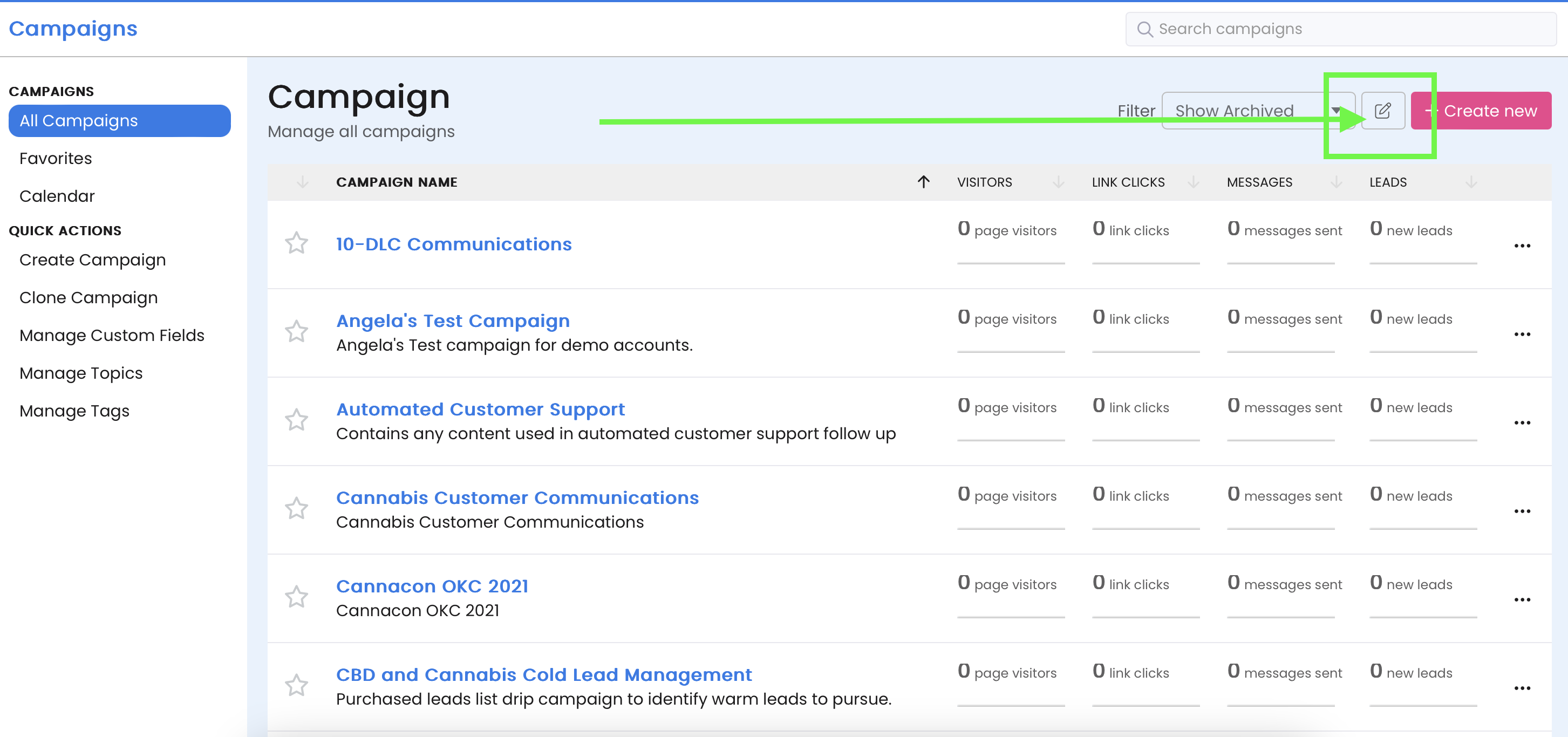Sort by the Visitors column arrow
1568x737 pixels.
(x=1059, y=182)
